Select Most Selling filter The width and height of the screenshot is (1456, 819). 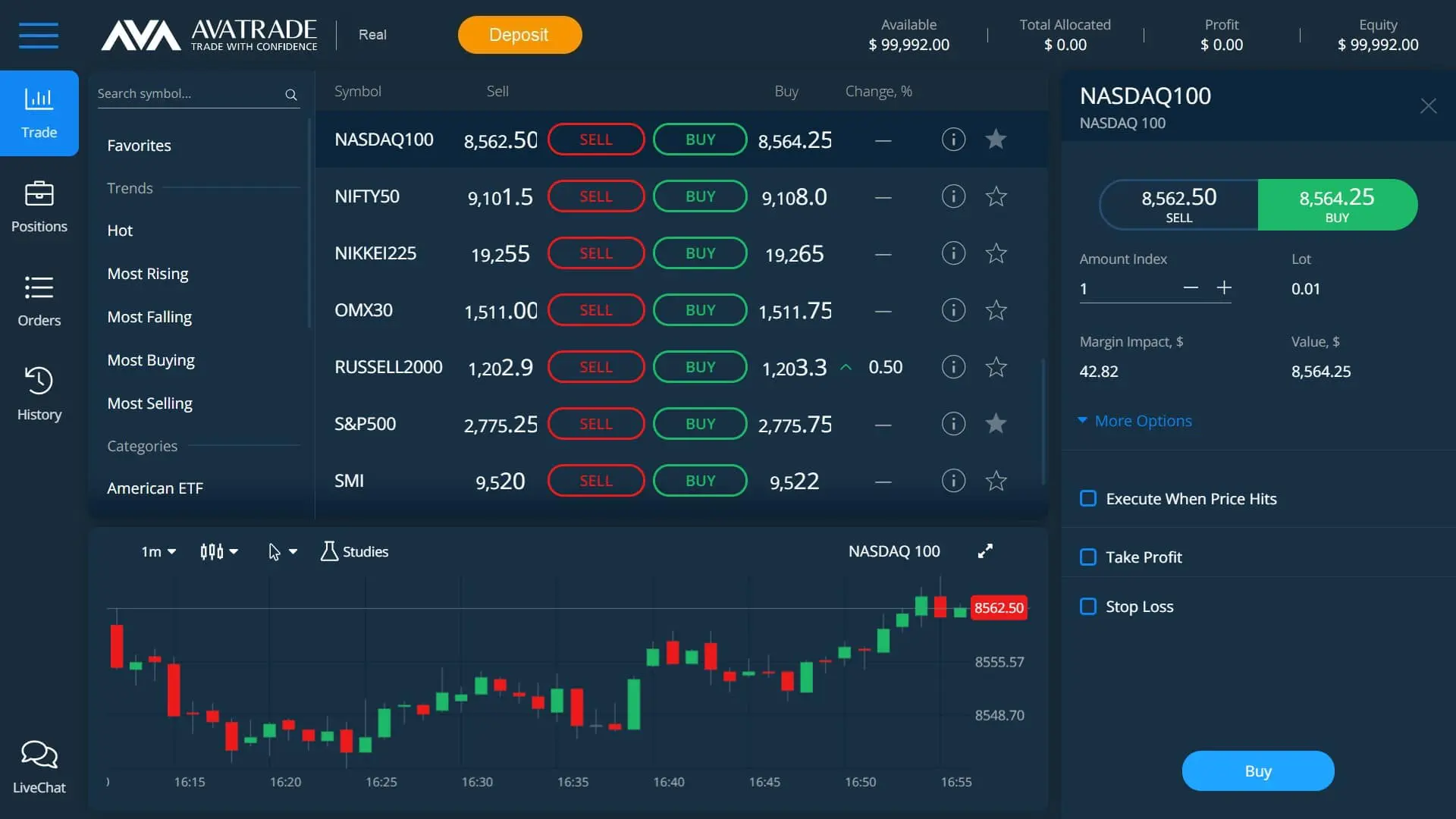coord(149,403)
